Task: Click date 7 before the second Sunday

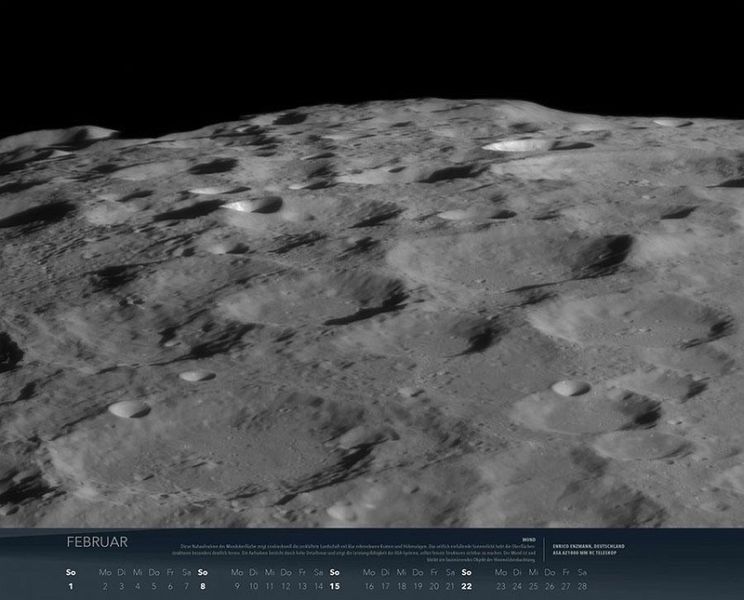Action: point(186,586)
